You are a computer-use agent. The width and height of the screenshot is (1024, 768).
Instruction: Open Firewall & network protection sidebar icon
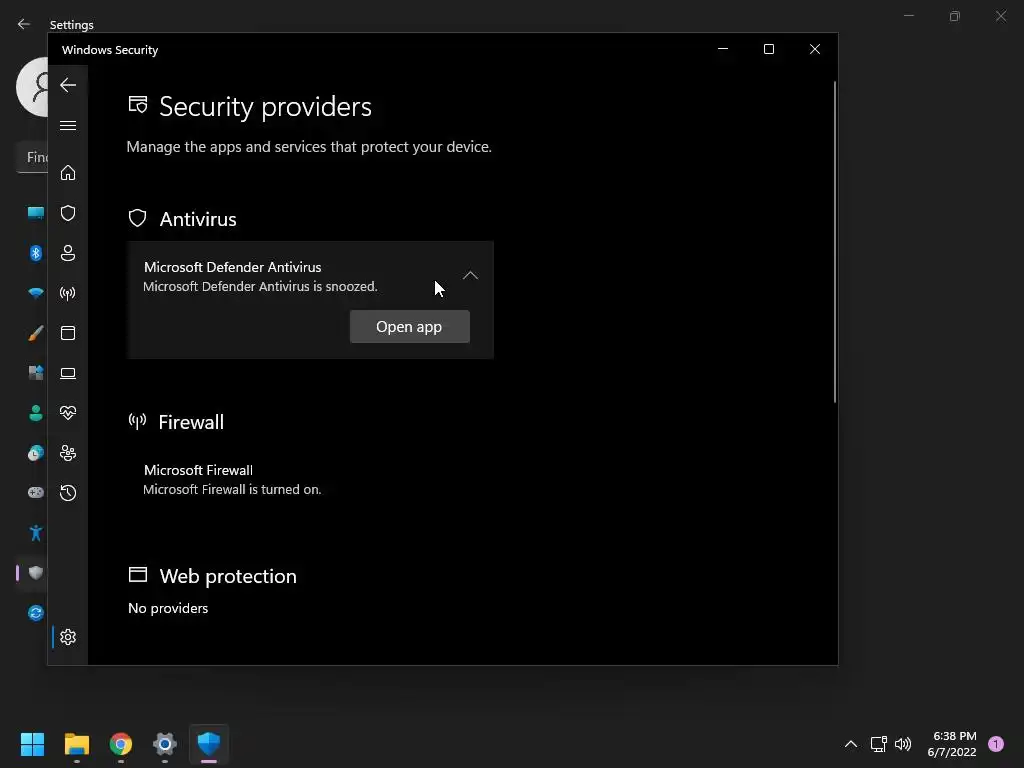(68, 293)
